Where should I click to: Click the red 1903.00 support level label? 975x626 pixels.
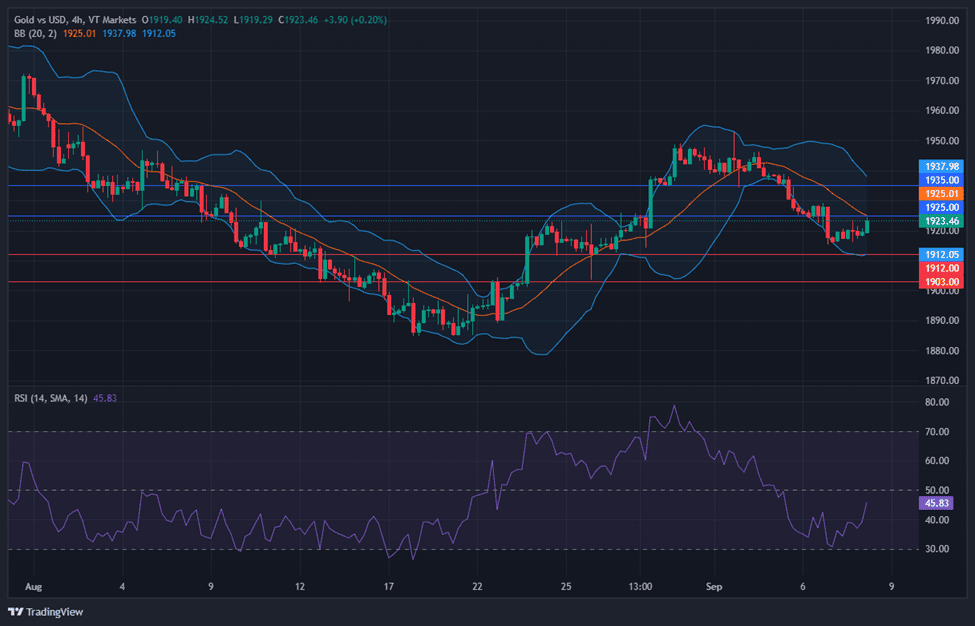click(940, 282)
